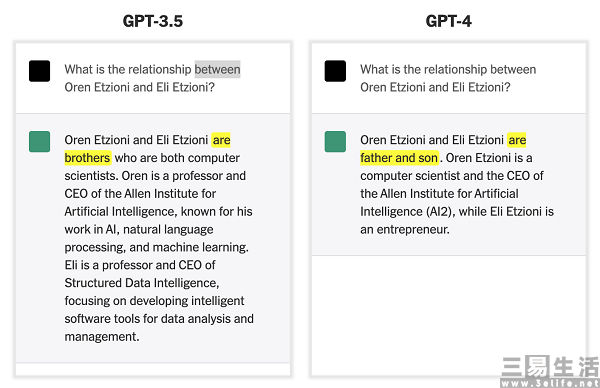
Task: Click the highlighted 'are' in GPT-4 answer
Action: pyautogui.click(x=517, y=140)
